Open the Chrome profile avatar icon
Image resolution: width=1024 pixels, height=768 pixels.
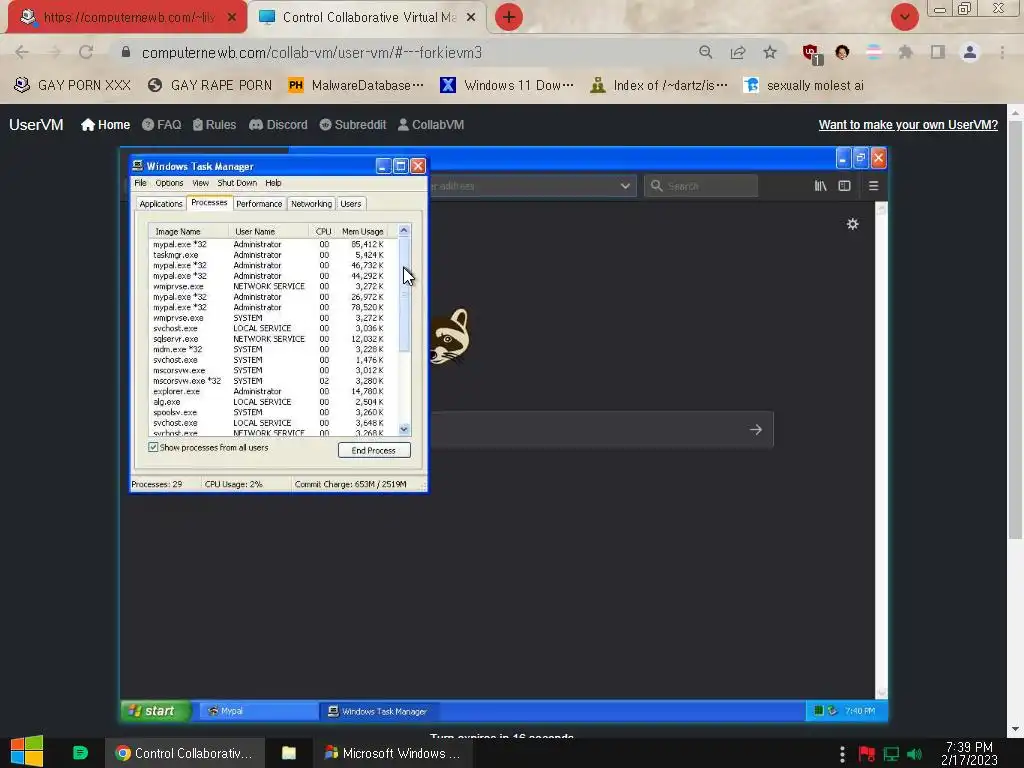[x=970, y=52]
